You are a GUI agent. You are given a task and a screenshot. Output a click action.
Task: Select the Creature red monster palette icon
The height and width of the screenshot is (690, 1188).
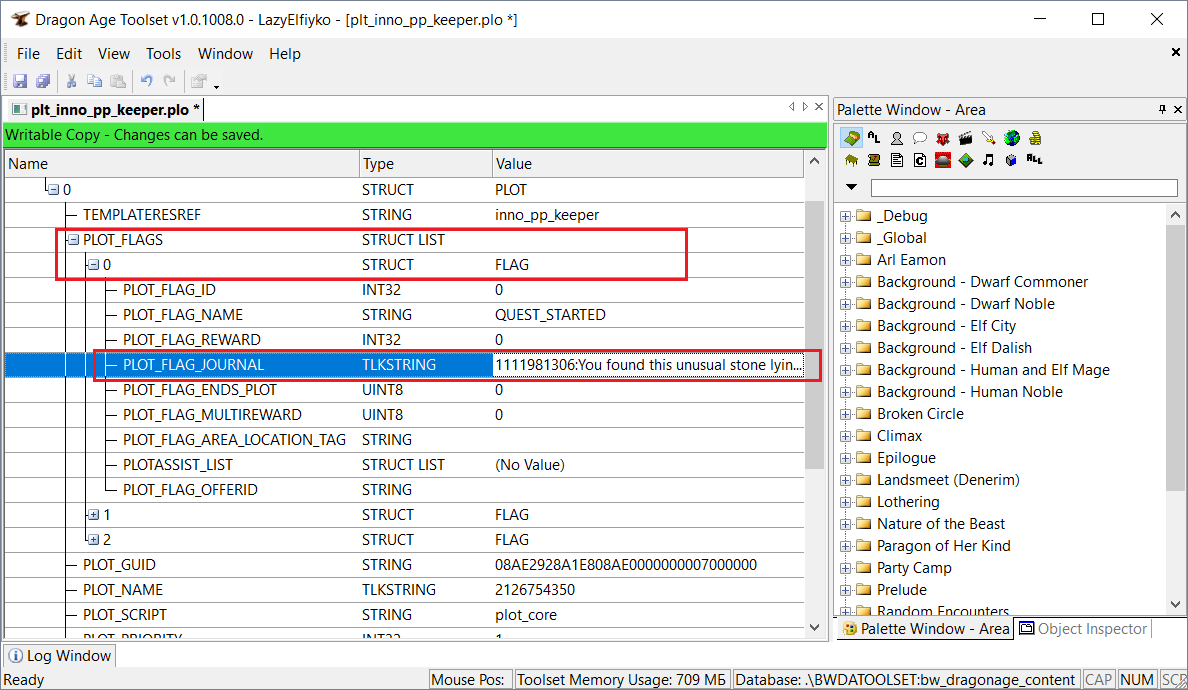click(x=943, y=138)
